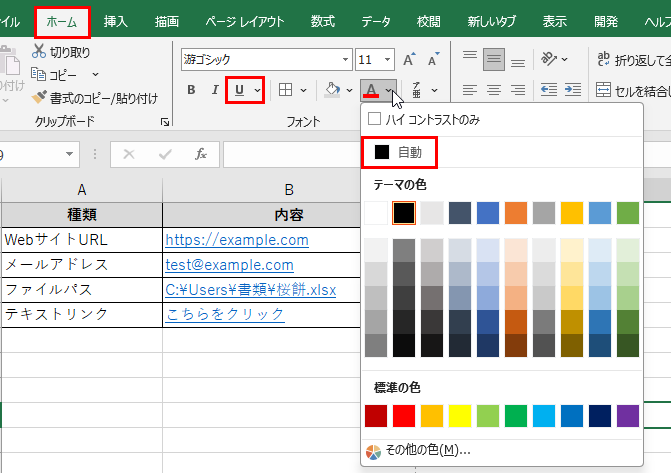
Task: Toggle Italic text formatting
Action: (214, 90)
